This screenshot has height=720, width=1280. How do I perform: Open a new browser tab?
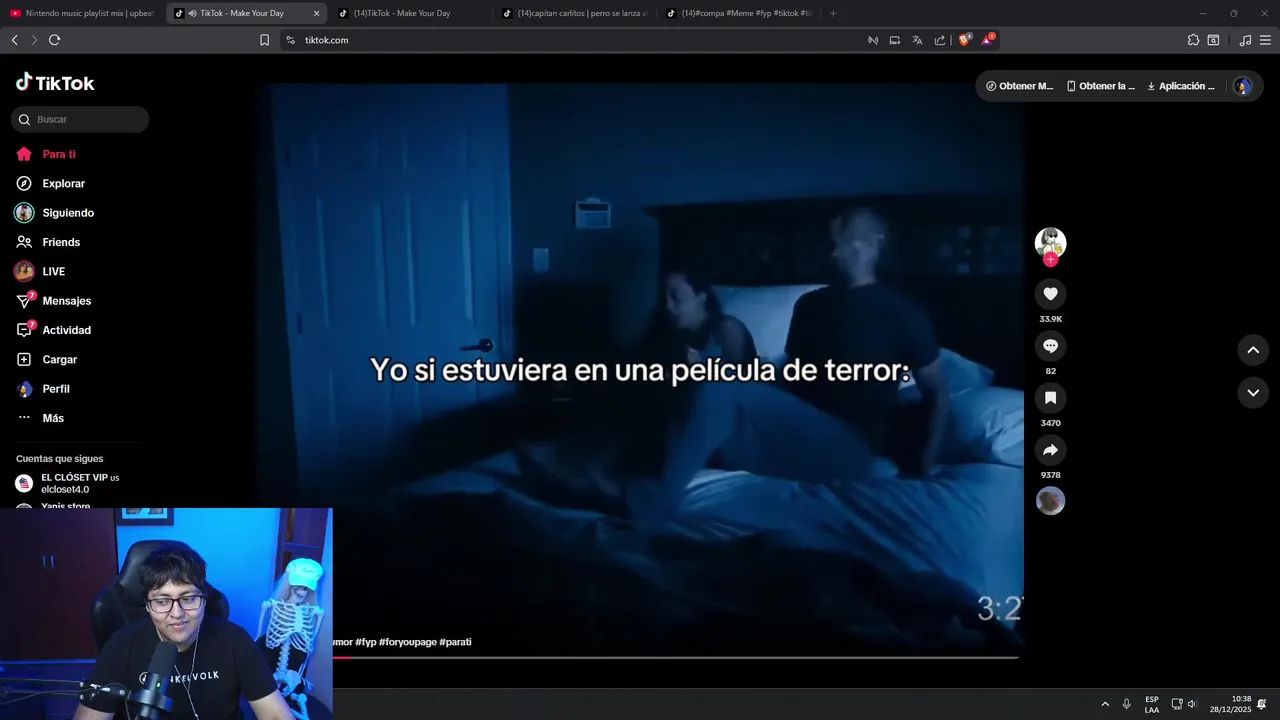coord(833,13)
